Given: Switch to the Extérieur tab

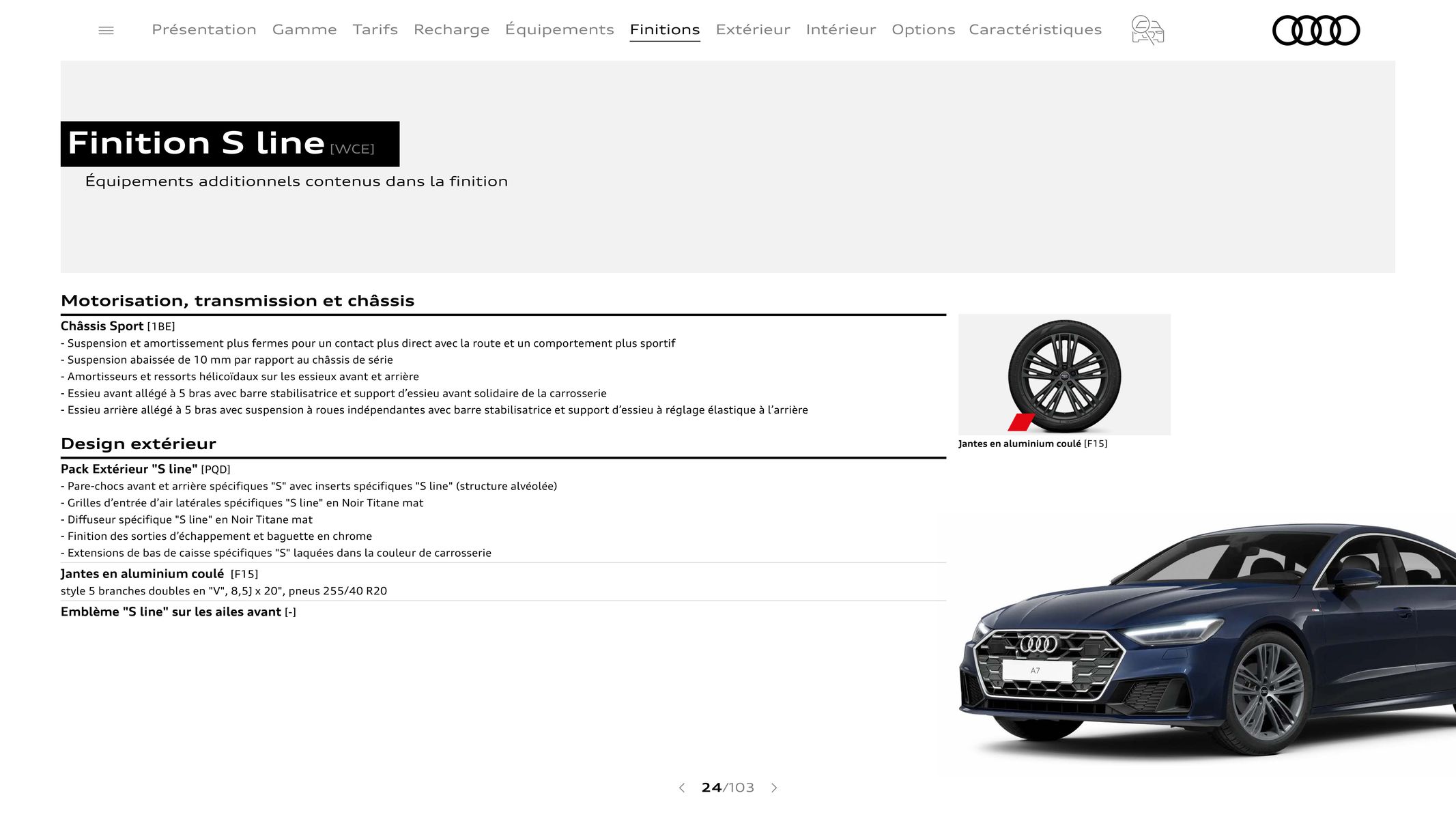Looking at the screenshot, I should 753,29.
